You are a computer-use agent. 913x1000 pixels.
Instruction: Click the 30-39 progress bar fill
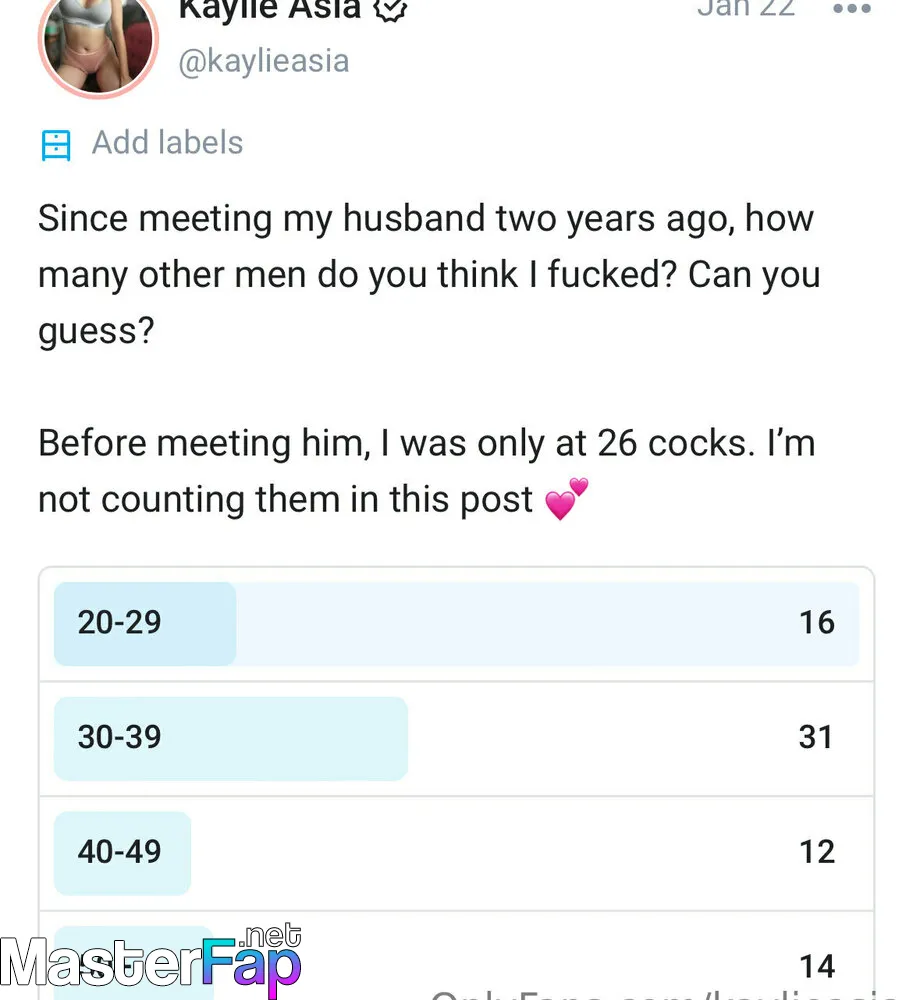[231, 738]
